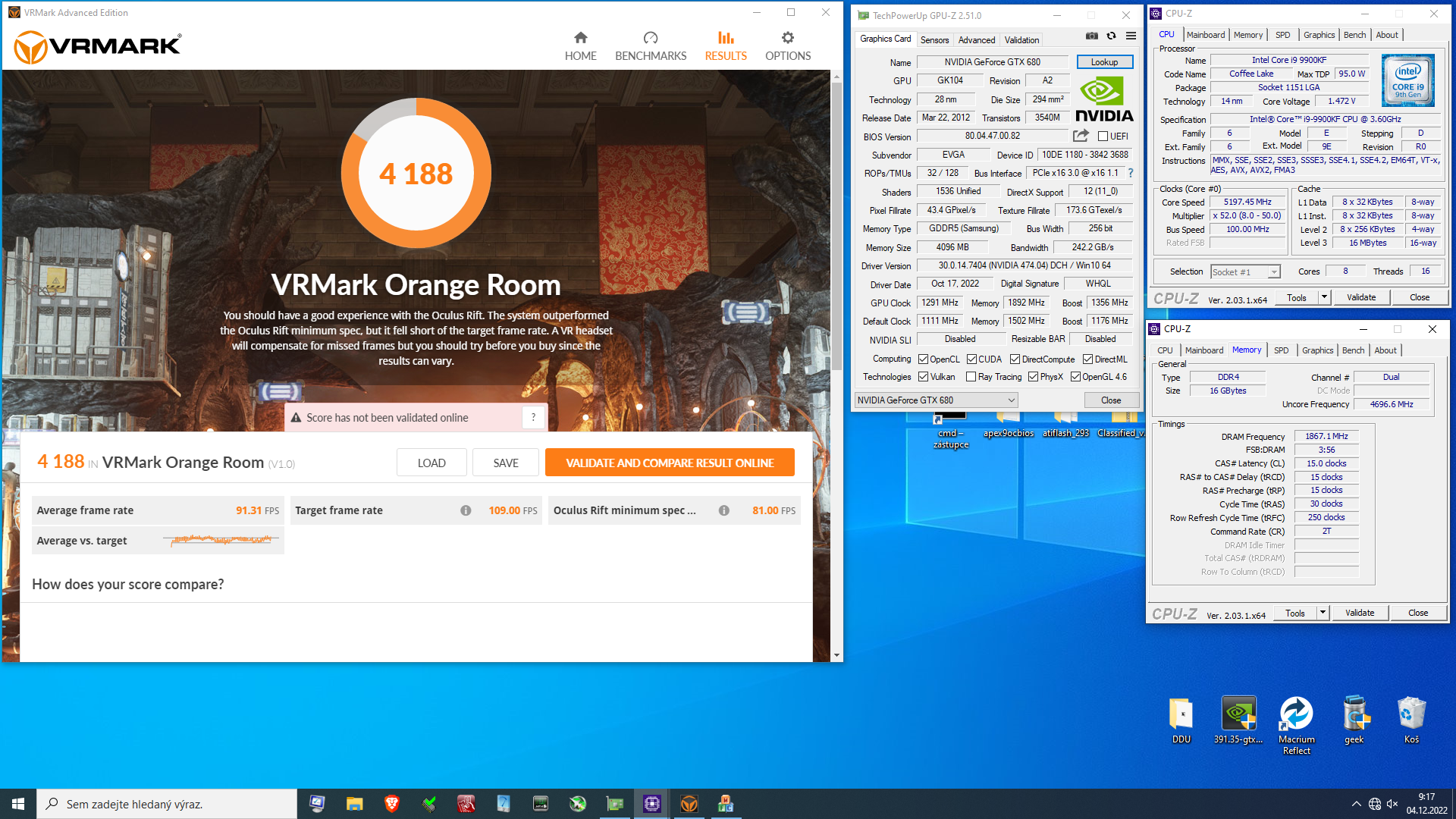Go to VRMark BENCHMARKS section
The height and width of the screenshot is (819, 1456).
point(651,46)
